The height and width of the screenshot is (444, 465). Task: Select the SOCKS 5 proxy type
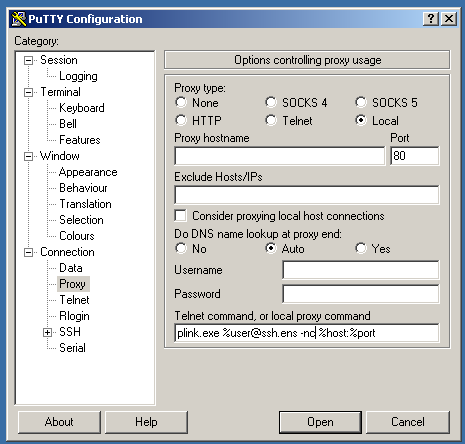point(361,102)
